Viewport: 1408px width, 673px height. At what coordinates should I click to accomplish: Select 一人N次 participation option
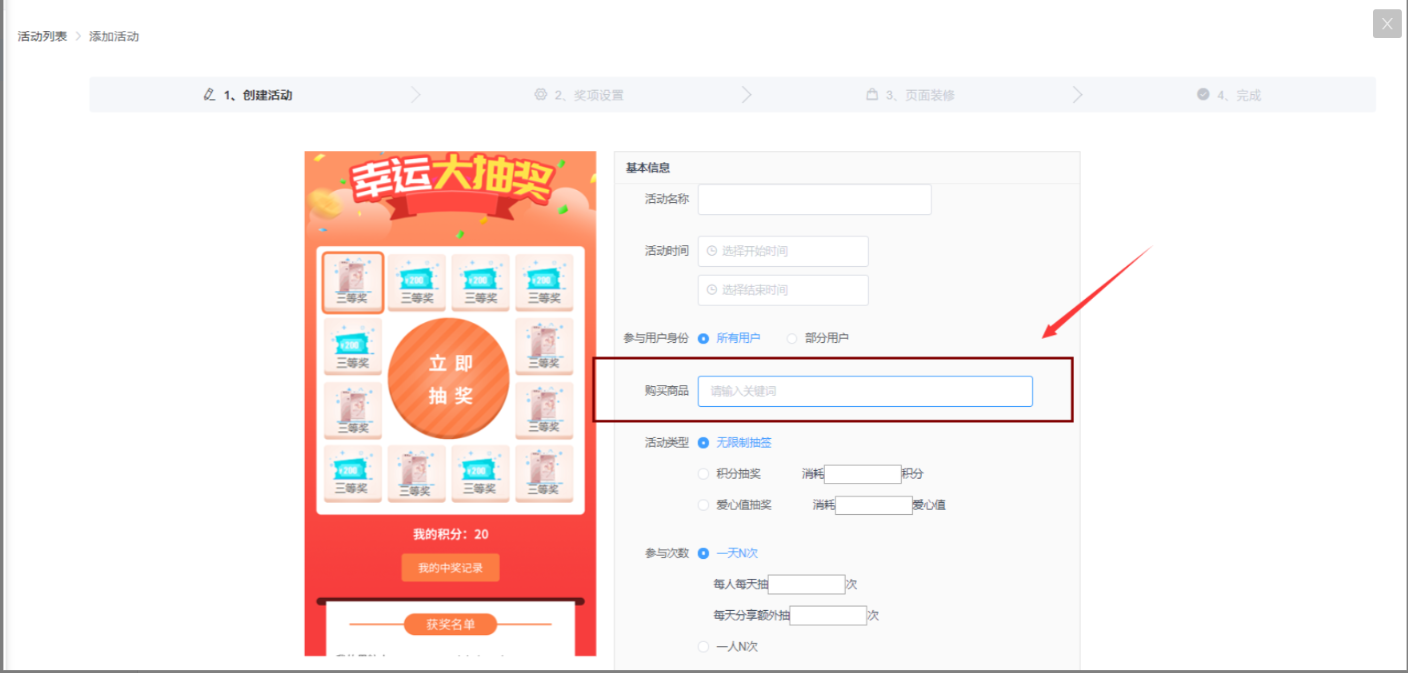coord(704,647)
